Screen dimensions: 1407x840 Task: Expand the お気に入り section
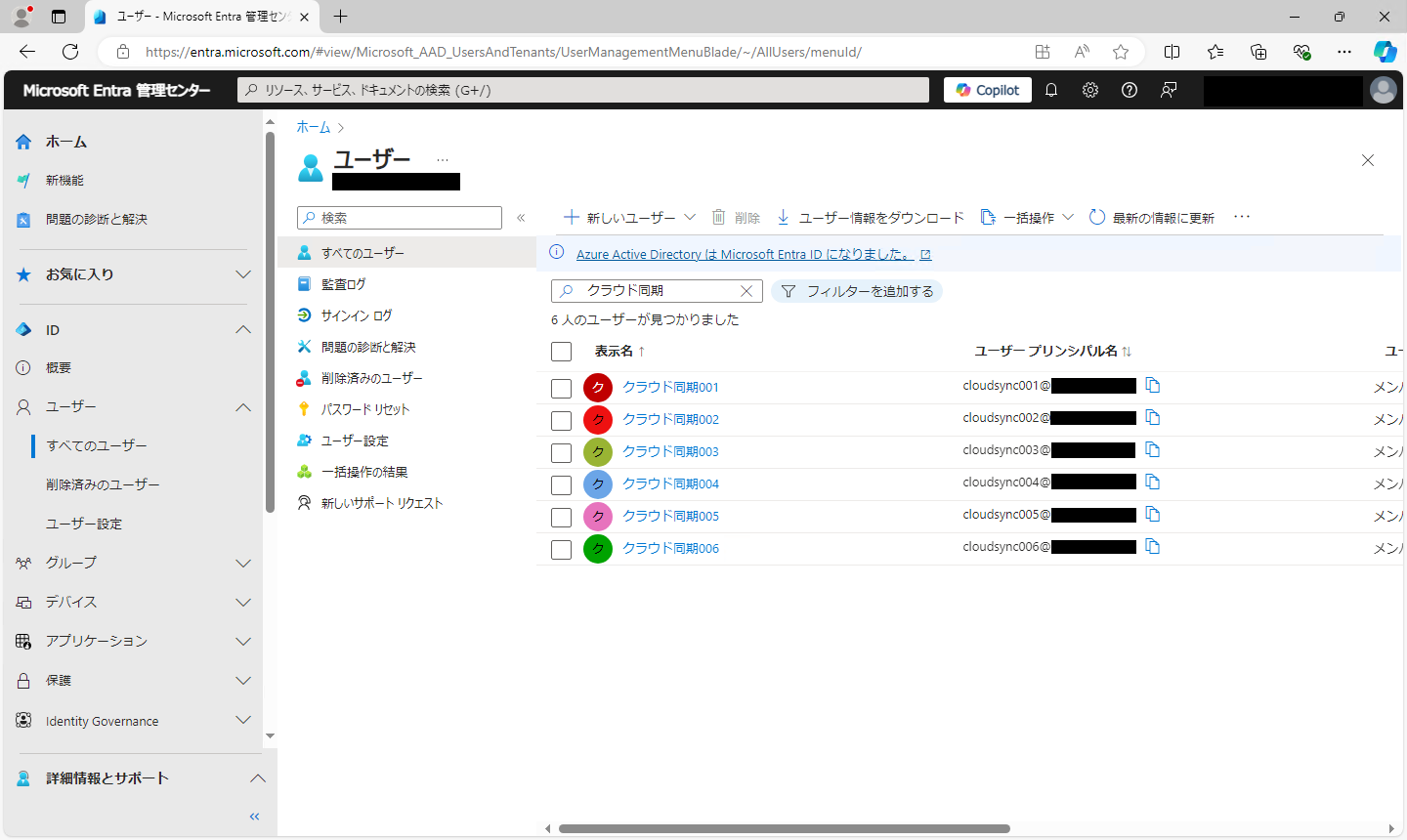(x=243, y=274)
